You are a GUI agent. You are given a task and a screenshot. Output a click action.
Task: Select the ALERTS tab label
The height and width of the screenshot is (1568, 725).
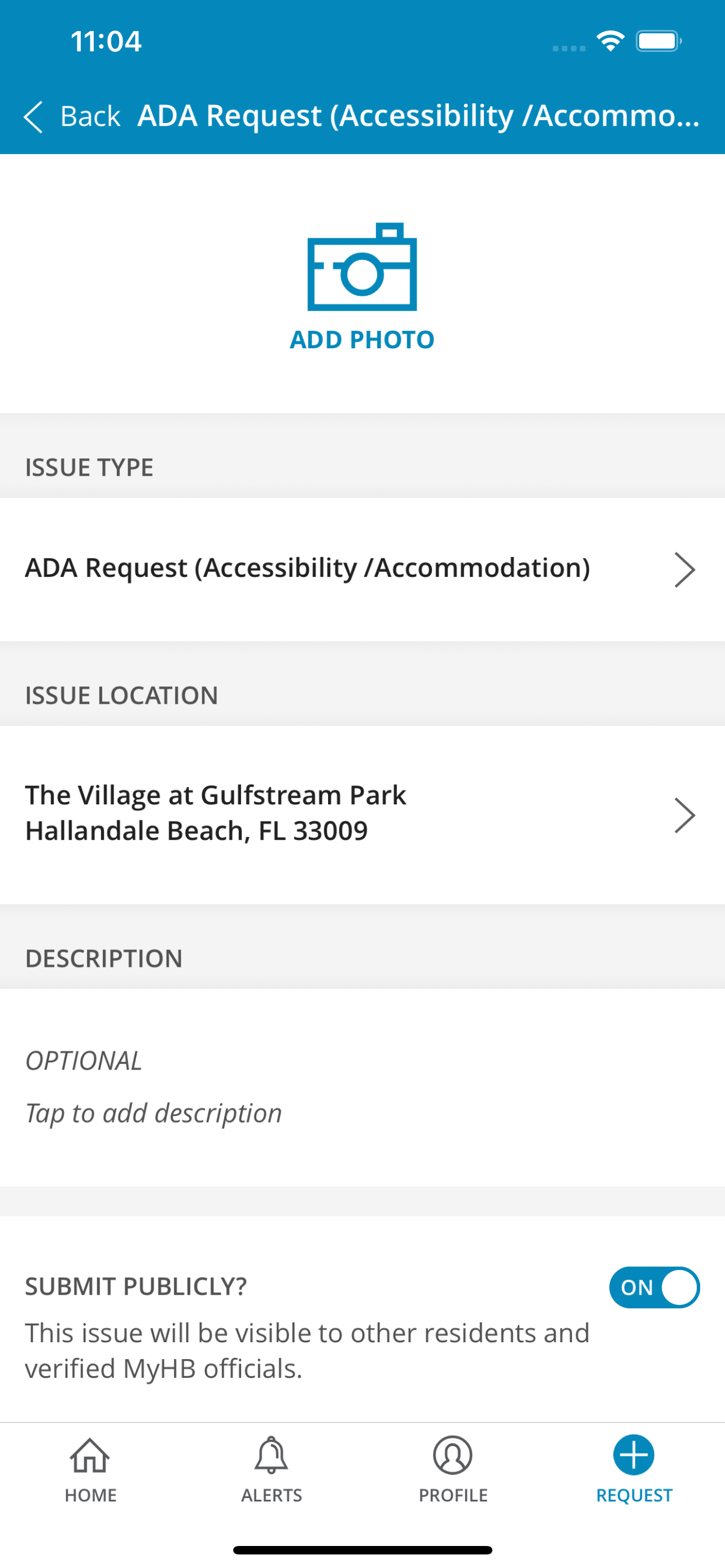(272, 1495)
